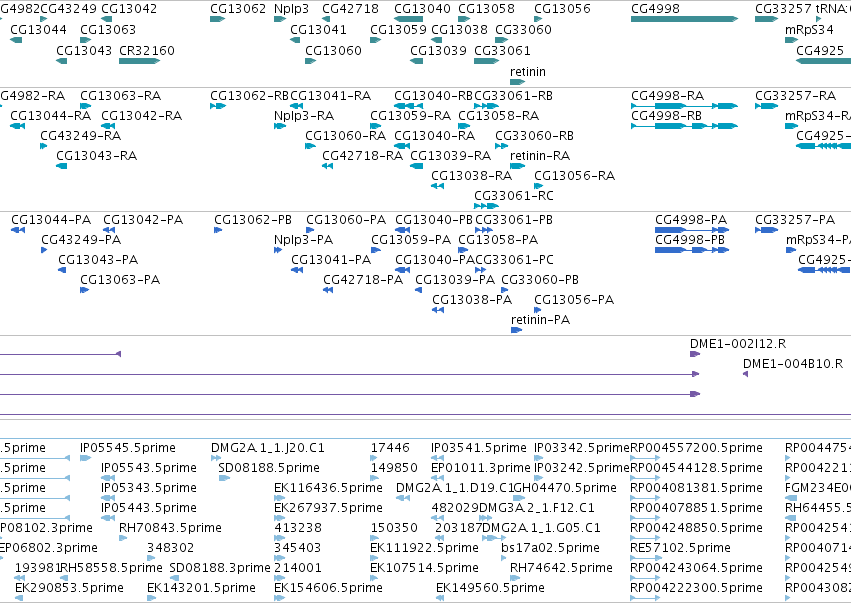Select EST entry 413238

298,528
